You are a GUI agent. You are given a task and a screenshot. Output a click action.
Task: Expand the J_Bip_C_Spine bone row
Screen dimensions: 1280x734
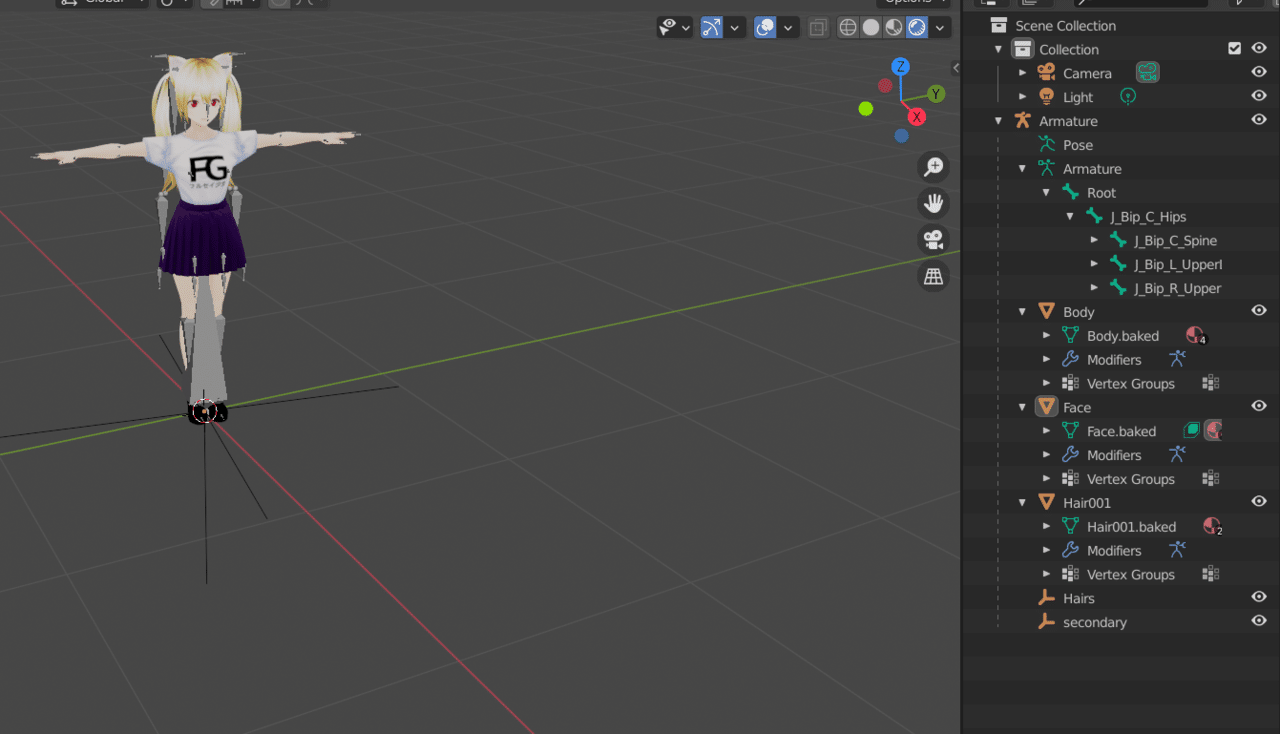click(1094, 240)
